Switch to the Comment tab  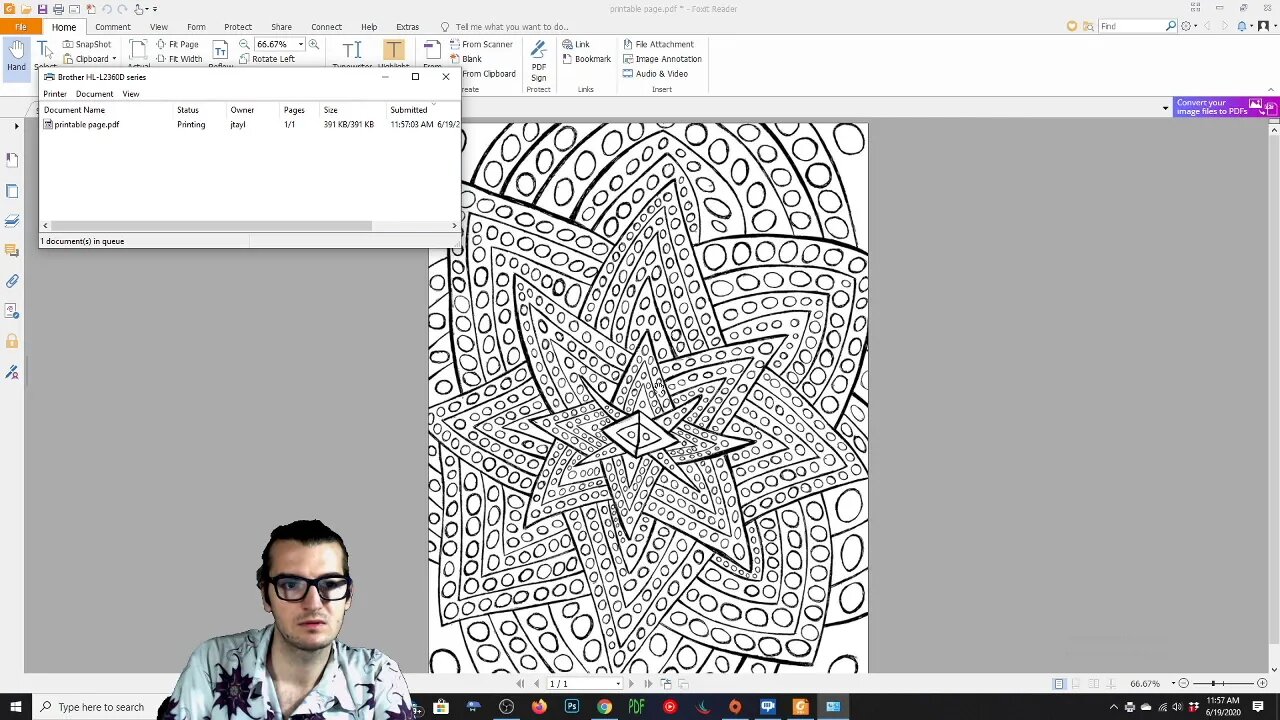113,27
